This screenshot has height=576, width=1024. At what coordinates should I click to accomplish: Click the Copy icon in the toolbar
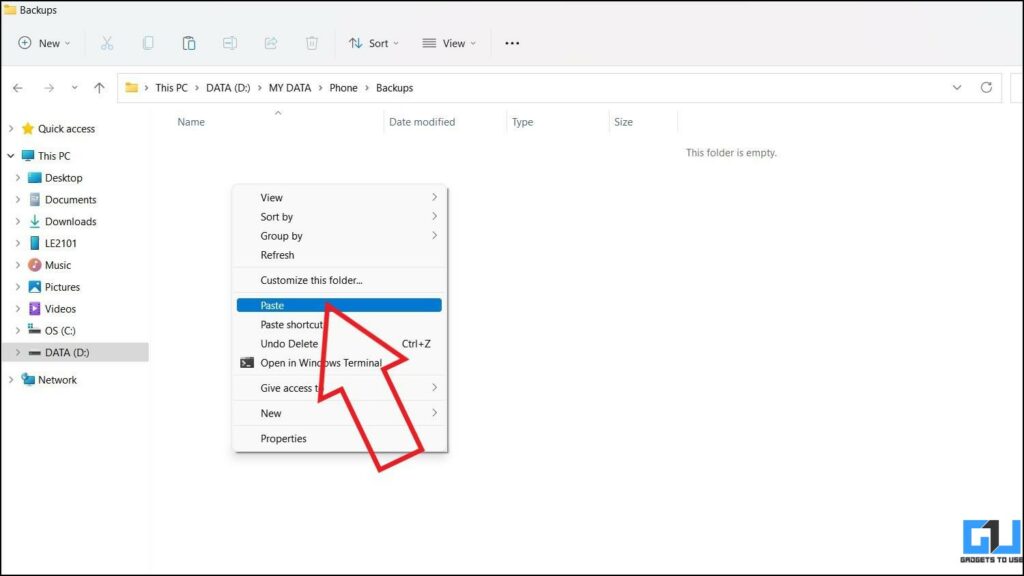[x=150, y=43]
